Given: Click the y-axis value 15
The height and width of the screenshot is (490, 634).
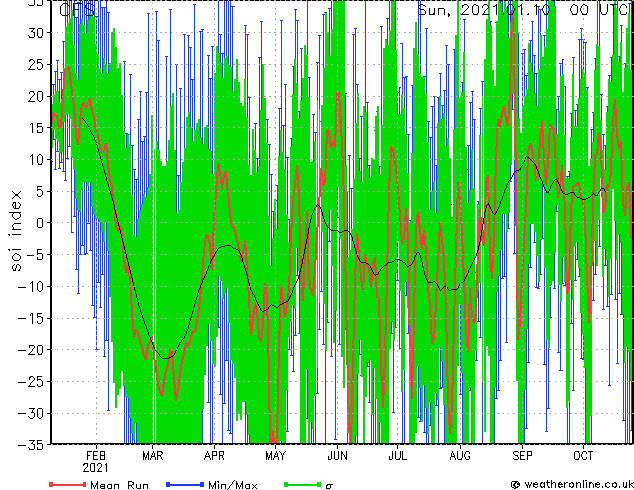Looking at the screenshot, I should 36,128.
